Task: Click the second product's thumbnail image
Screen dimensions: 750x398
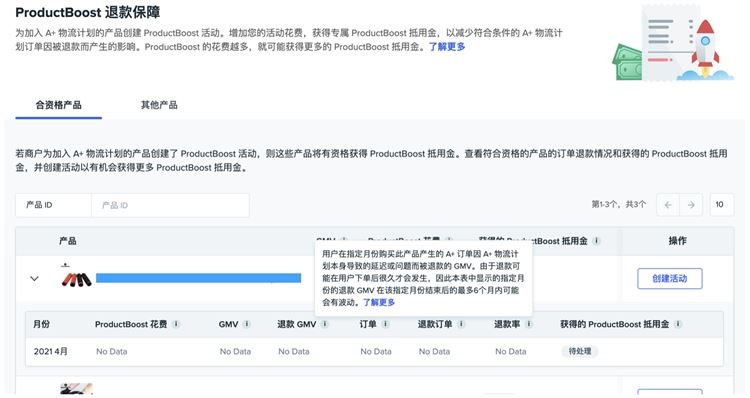Action: 76,389
